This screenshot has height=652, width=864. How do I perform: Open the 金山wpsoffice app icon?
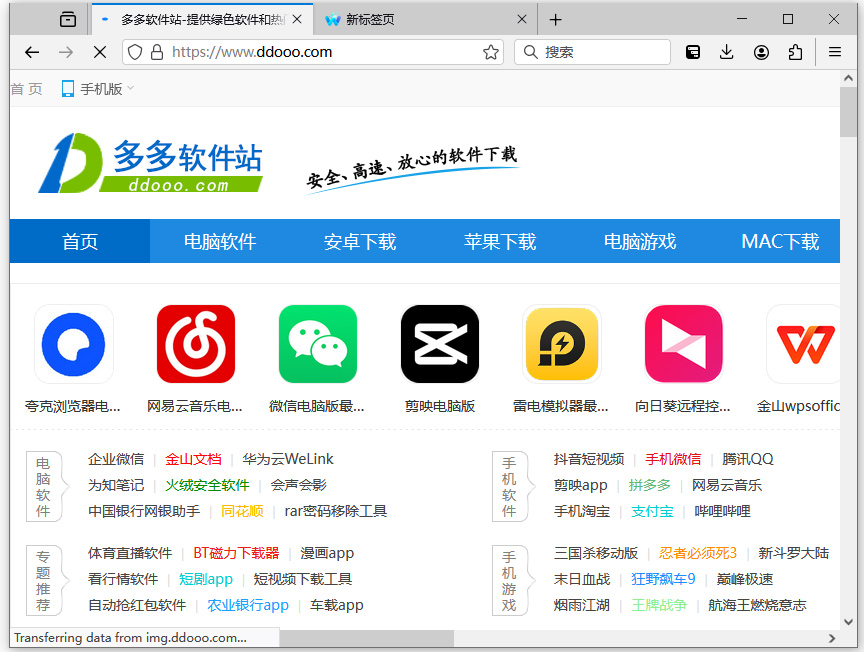coord(803,344)
